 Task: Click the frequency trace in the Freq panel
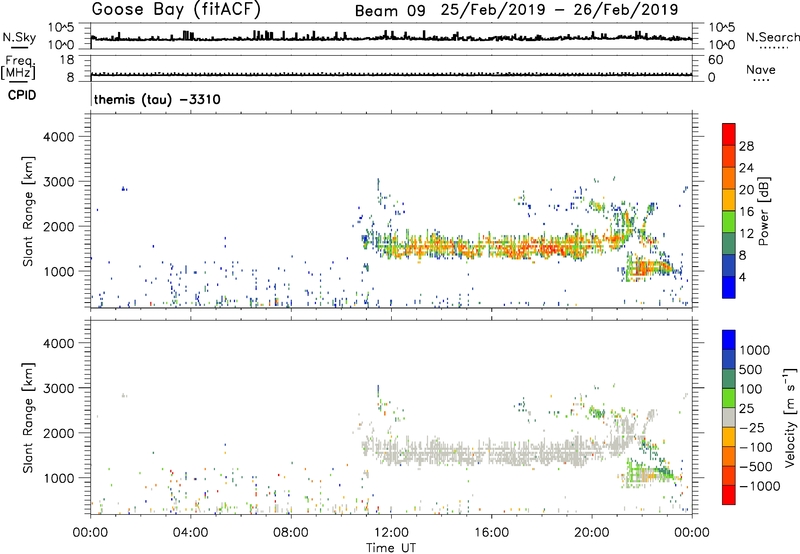(391, 74)
